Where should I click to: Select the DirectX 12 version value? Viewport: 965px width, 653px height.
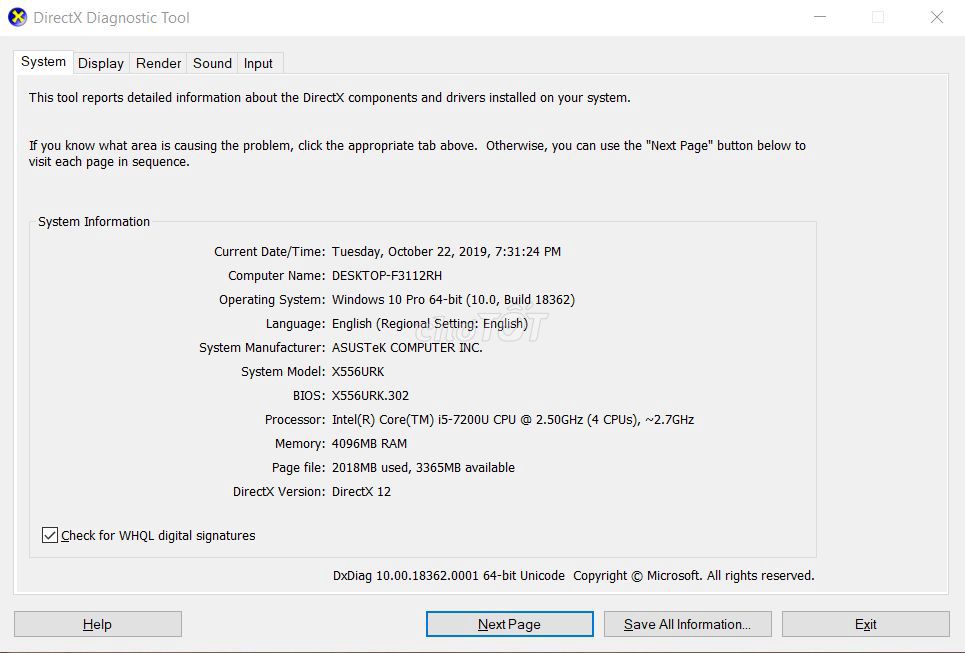point(361,492)
